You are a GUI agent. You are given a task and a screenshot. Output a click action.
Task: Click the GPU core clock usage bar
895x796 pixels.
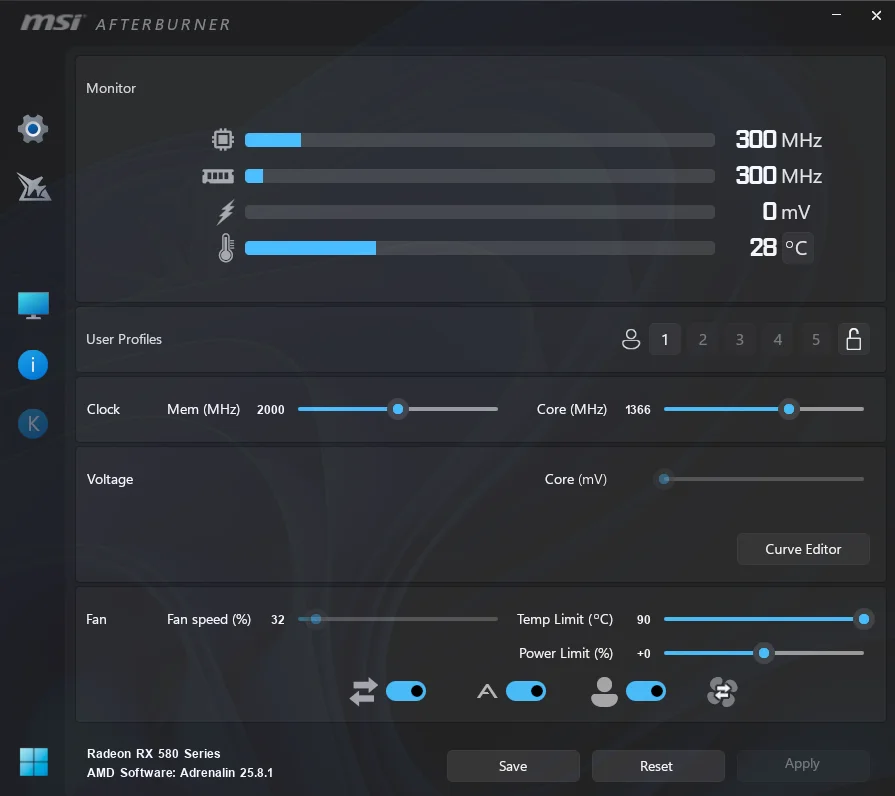coord(479,140)
